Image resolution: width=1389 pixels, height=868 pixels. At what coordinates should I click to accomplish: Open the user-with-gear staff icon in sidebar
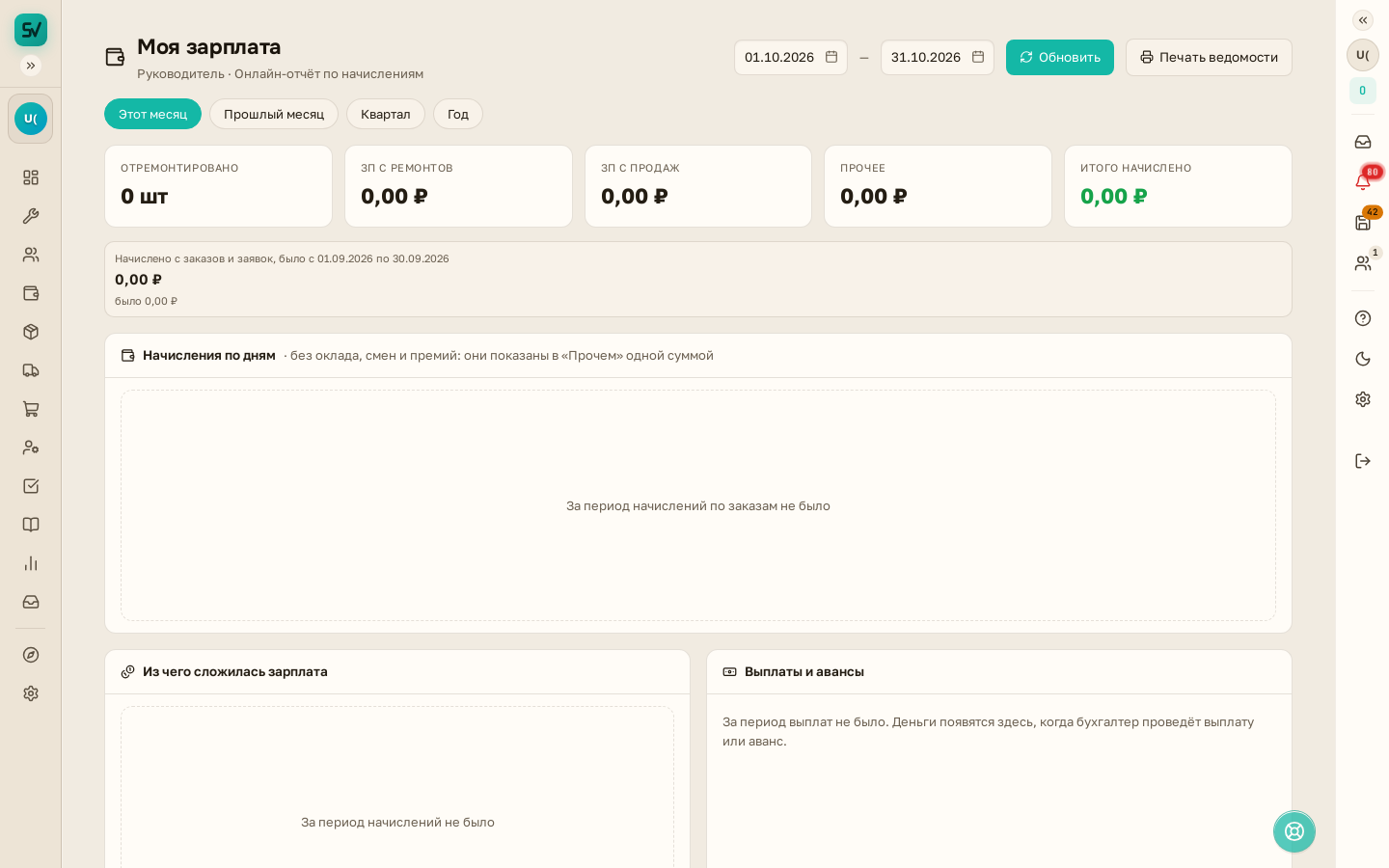coord(31,448)
